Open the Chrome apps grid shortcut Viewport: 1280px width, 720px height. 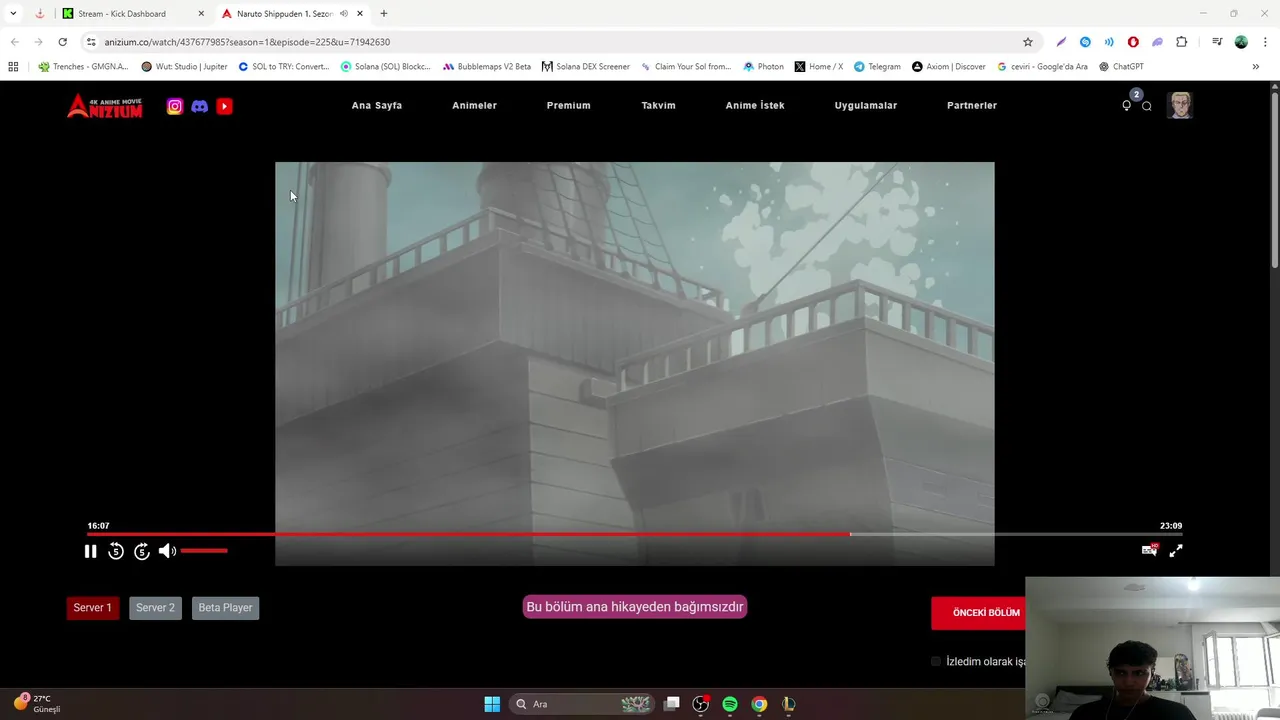pos(13,67)
